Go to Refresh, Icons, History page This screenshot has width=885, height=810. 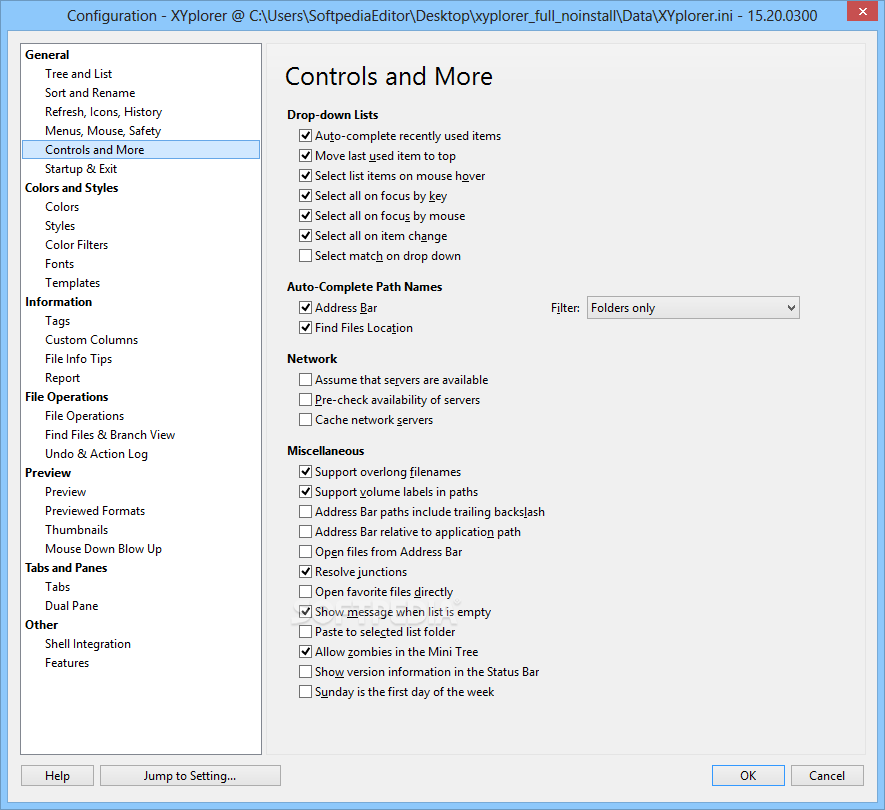coord(103,112)
